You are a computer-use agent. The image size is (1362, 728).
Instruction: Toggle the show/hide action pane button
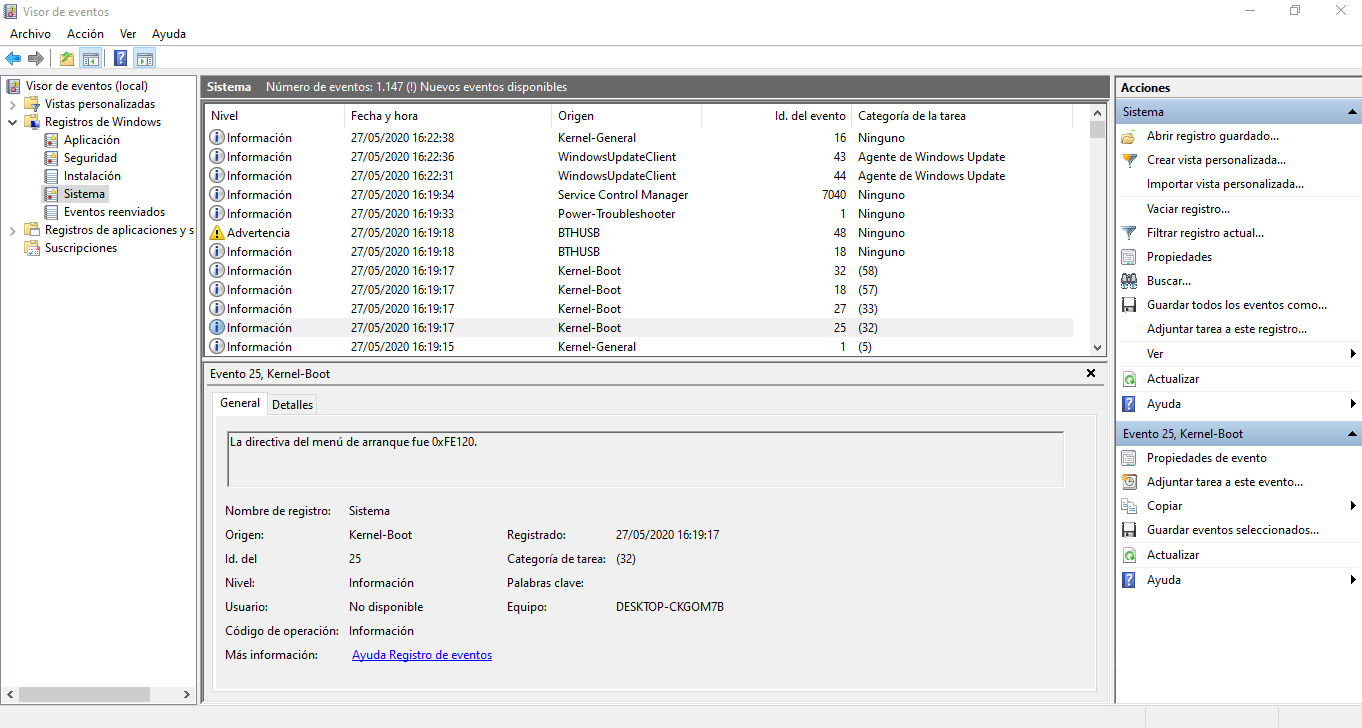click(145, 58)
